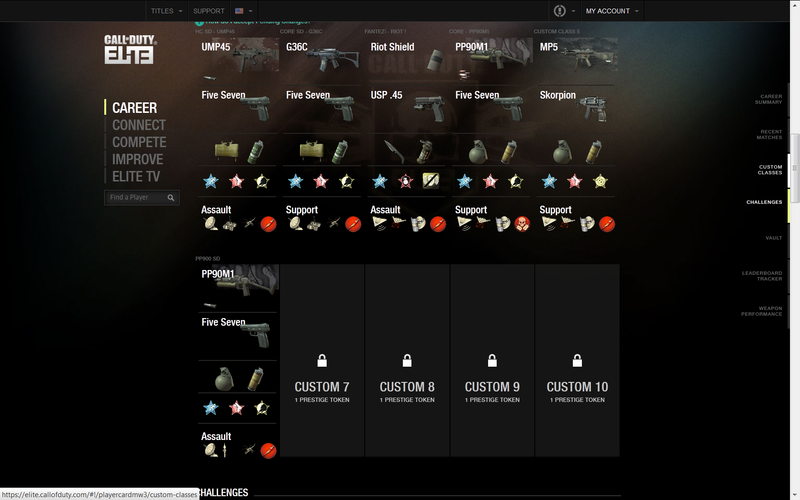Click the Support label in CUSTOM CLASS 5
Screen dimensions: 800x500
[556, 210]
